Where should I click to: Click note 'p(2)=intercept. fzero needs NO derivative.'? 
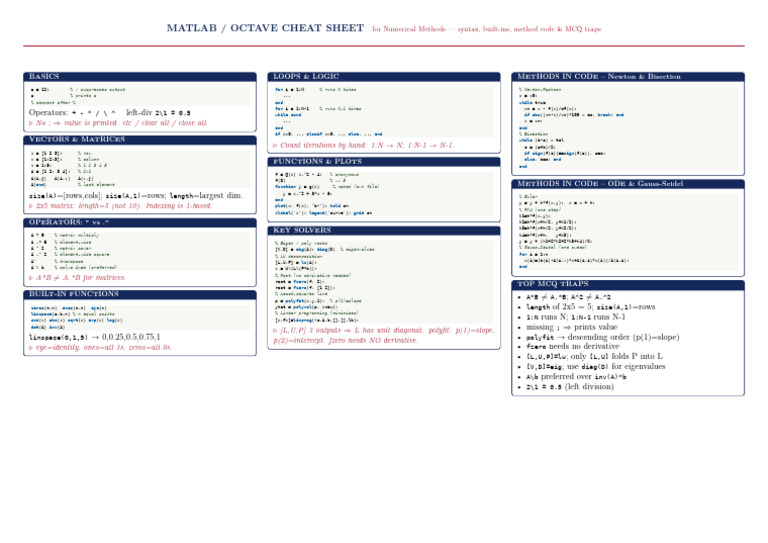point(346,340)
